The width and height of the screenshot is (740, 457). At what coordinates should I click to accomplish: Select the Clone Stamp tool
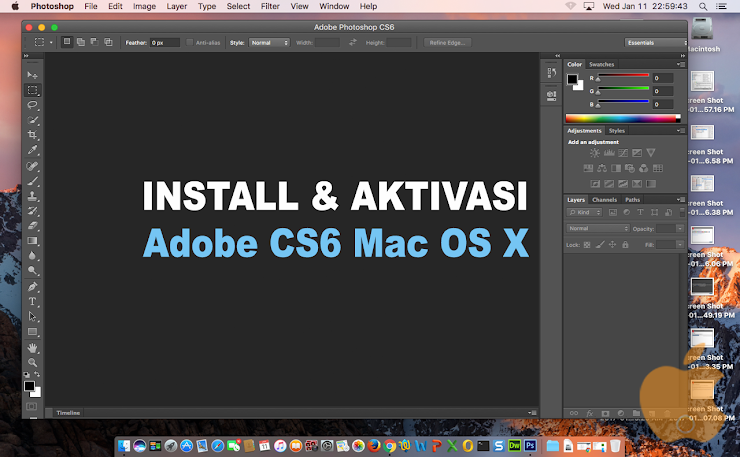coord(32,196)
